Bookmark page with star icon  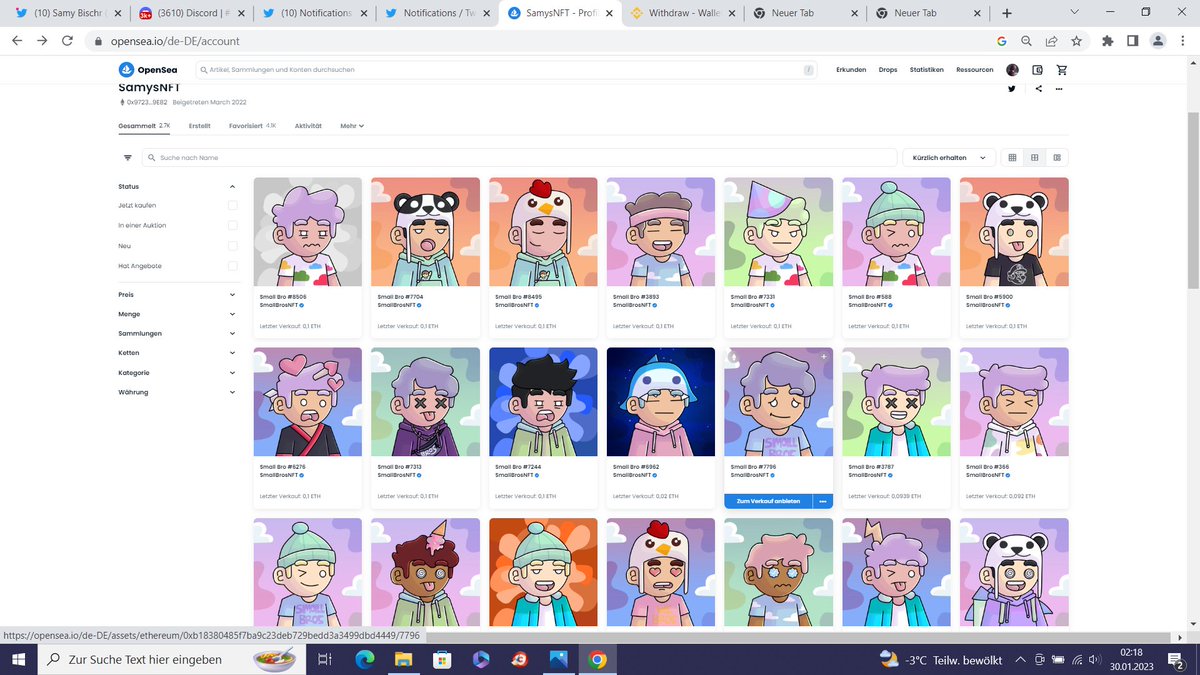click(x=1076, y=41)
